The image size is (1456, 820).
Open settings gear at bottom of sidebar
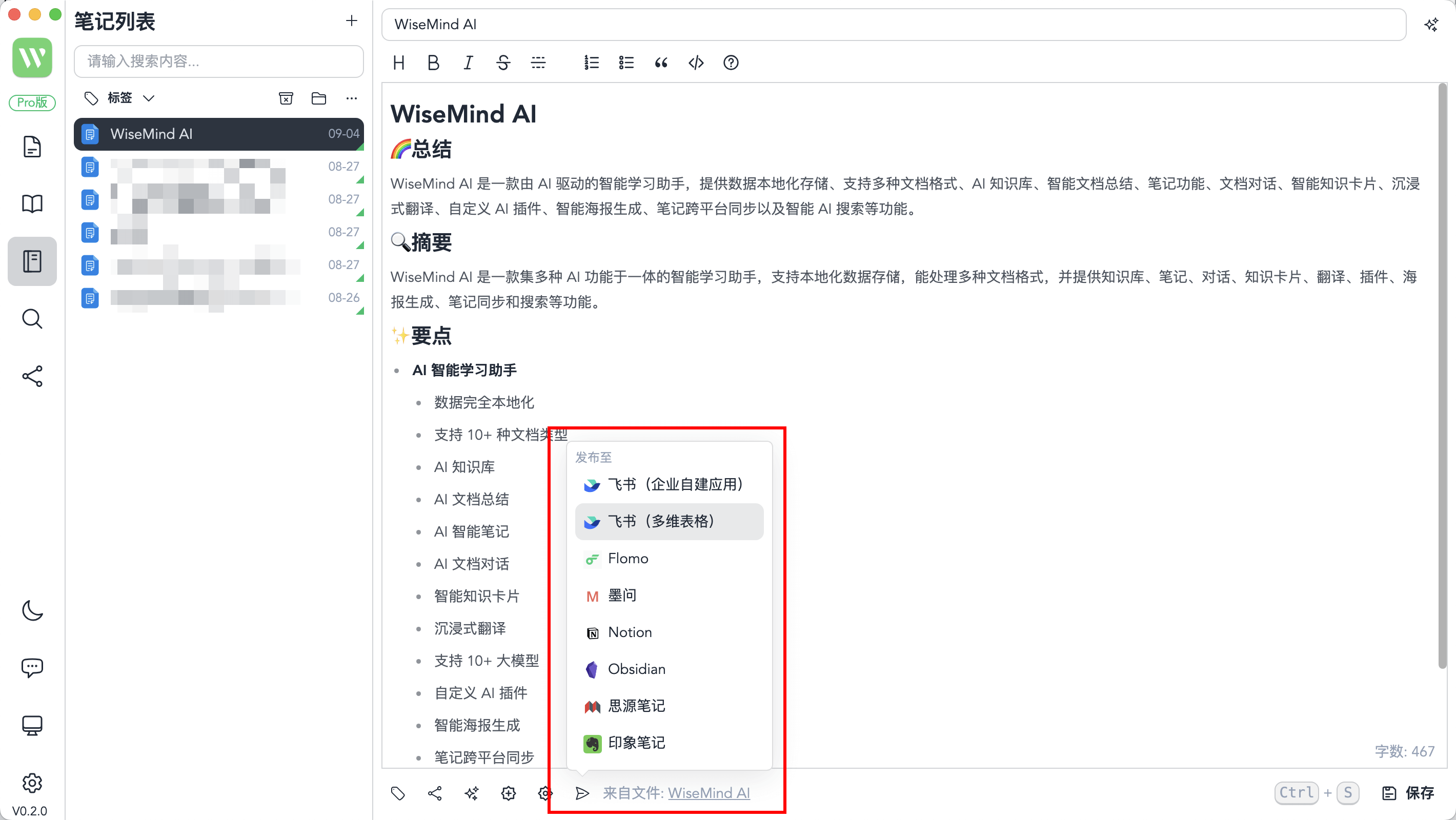(32, 783)
